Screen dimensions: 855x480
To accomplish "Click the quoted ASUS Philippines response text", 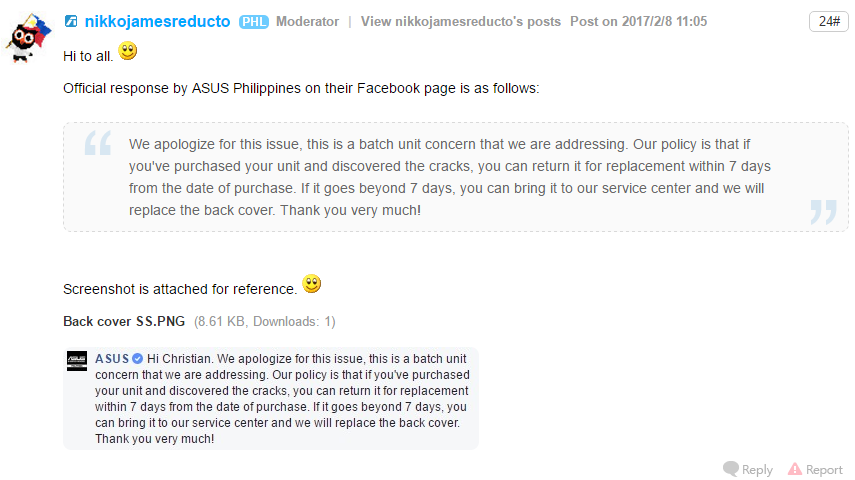I will point(450,176).
